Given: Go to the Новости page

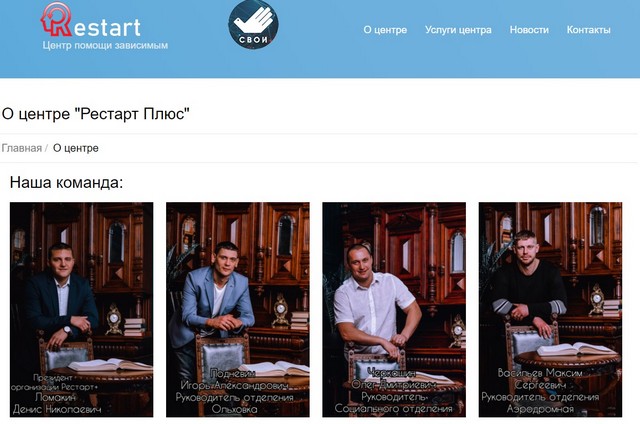Looking at the screenshot, I should point(529,30).
